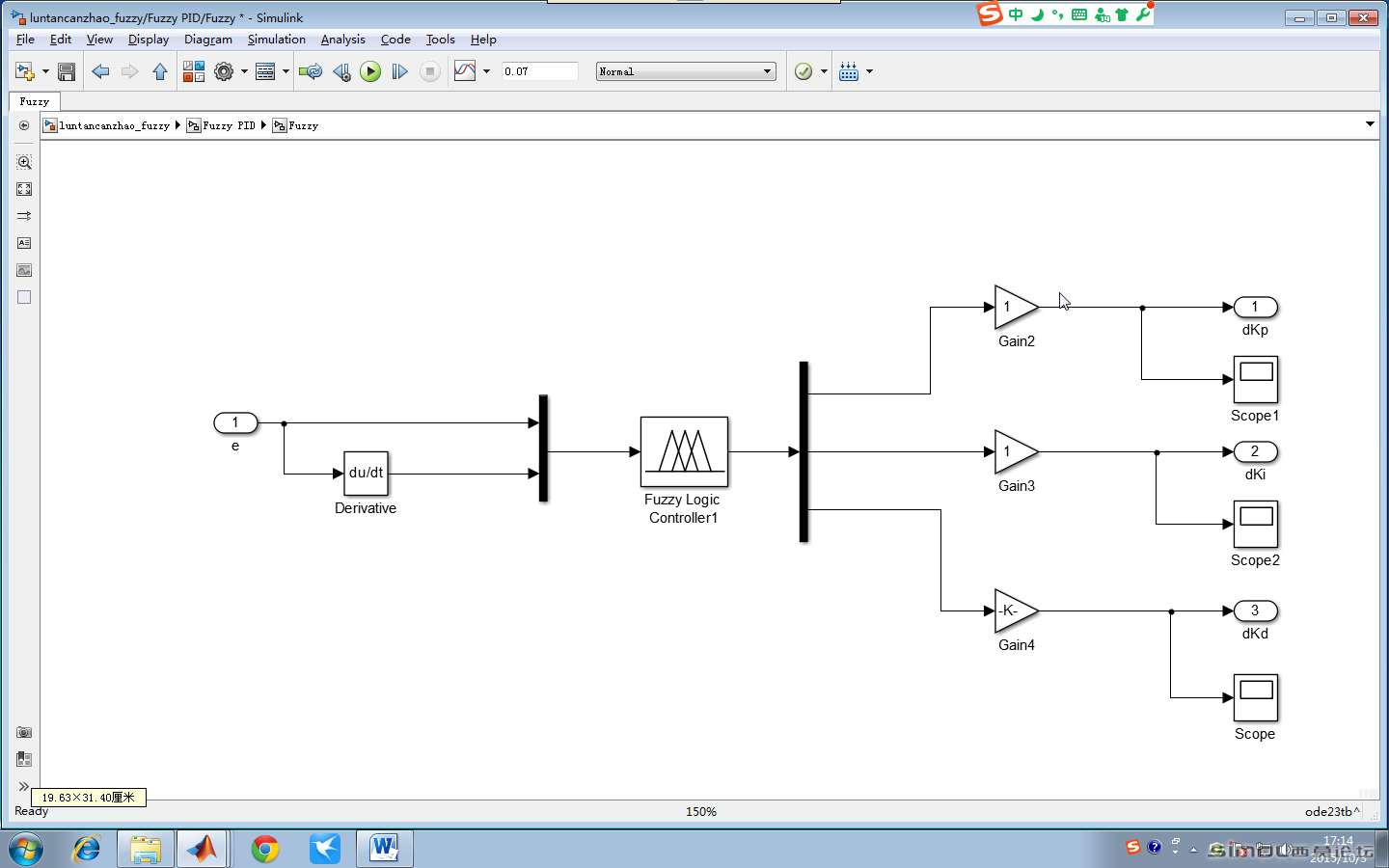1389x868 pixels.
Task: Expand the Model Advisor dropdown arrow
Action: (824, 71)
